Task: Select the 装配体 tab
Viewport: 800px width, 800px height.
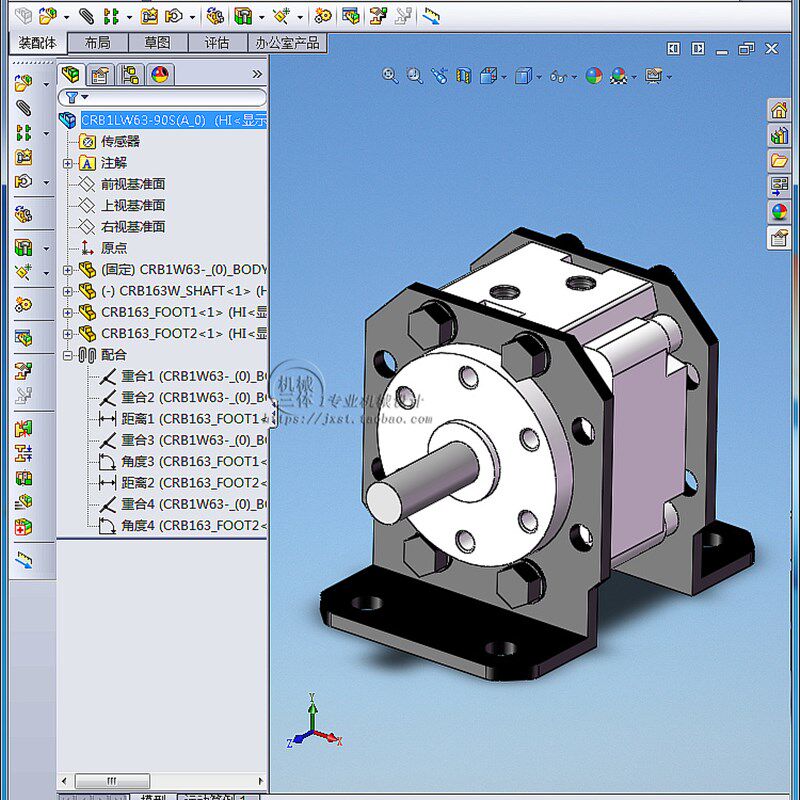Action: pyautogui.click(x=37, y=43)
